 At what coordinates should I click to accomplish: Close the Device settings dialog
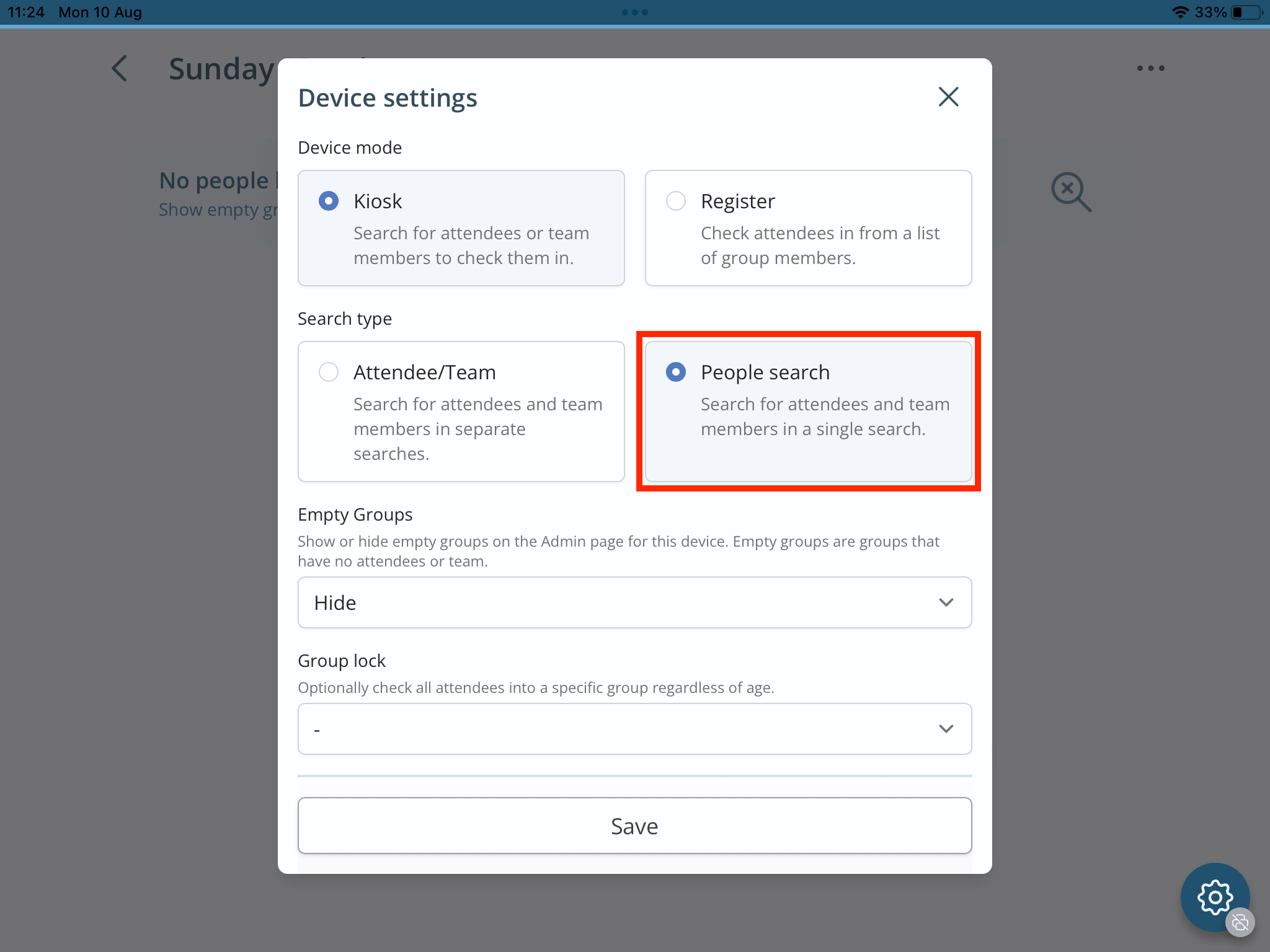[x=948, y=97]
